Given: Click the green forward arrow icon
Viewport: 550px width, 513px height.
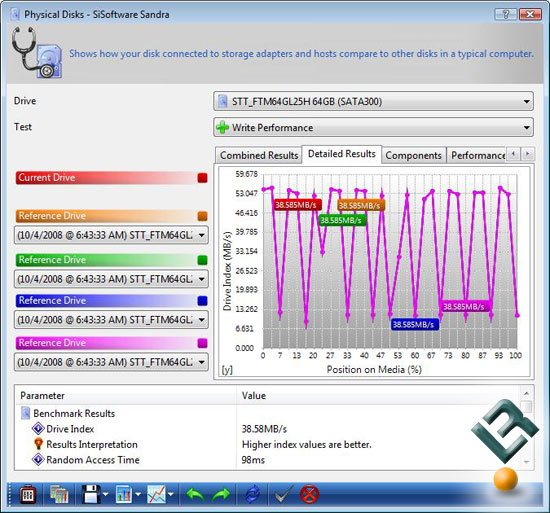Looking at the screenshot, I should (x=221, y=495).
